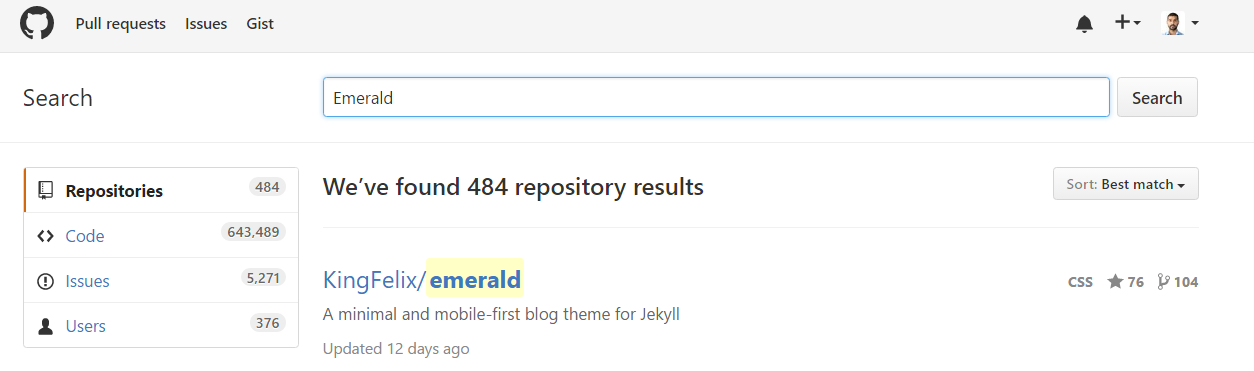This screenshot has height=371, width=1254.
Task: Open the plus create-new menu
Action: pyautogui.click(x=1128, y=22)
